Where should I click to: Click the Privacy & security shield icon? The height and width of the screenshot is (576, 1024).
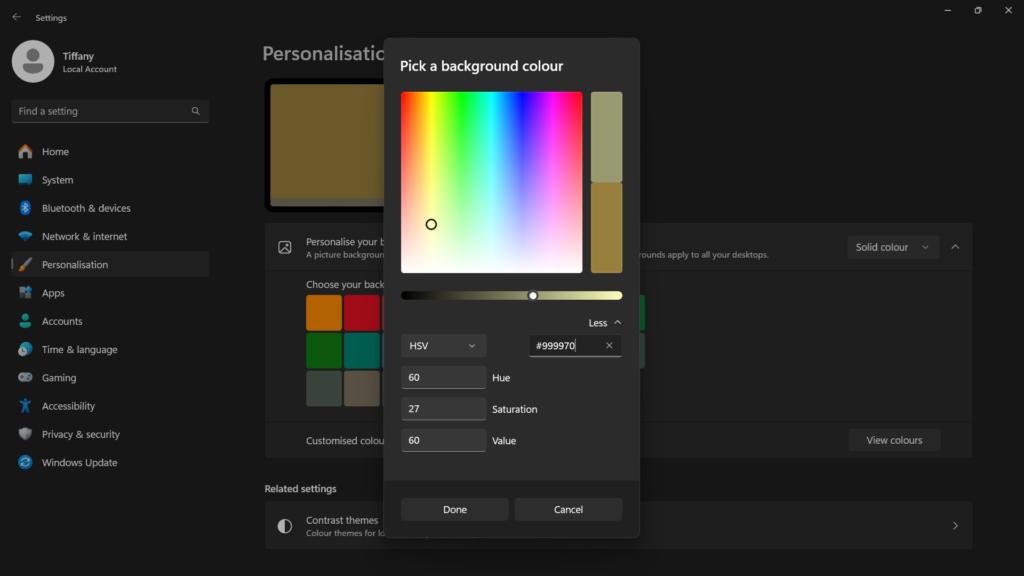[25, 434]
